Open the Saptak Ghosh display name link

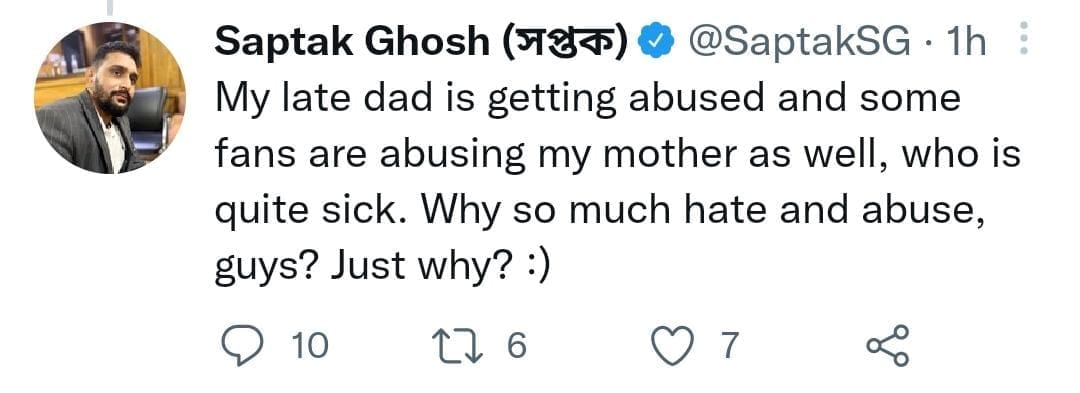351,44
